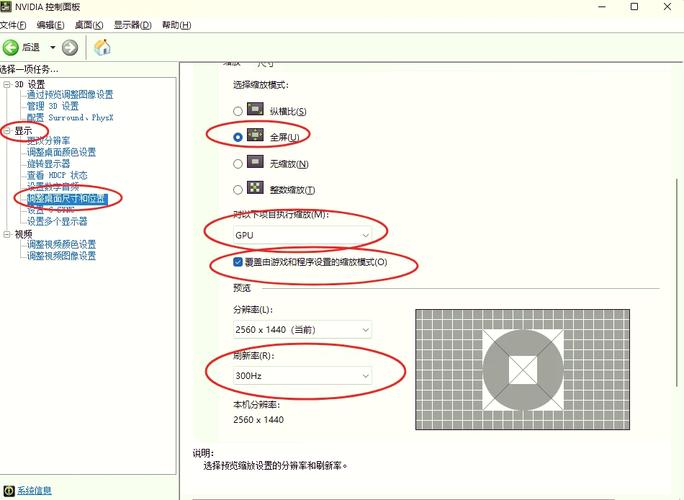Screen dimensions: 684x500
Task: Open 管理 3D 设置 task
Action: pos(53,106)
